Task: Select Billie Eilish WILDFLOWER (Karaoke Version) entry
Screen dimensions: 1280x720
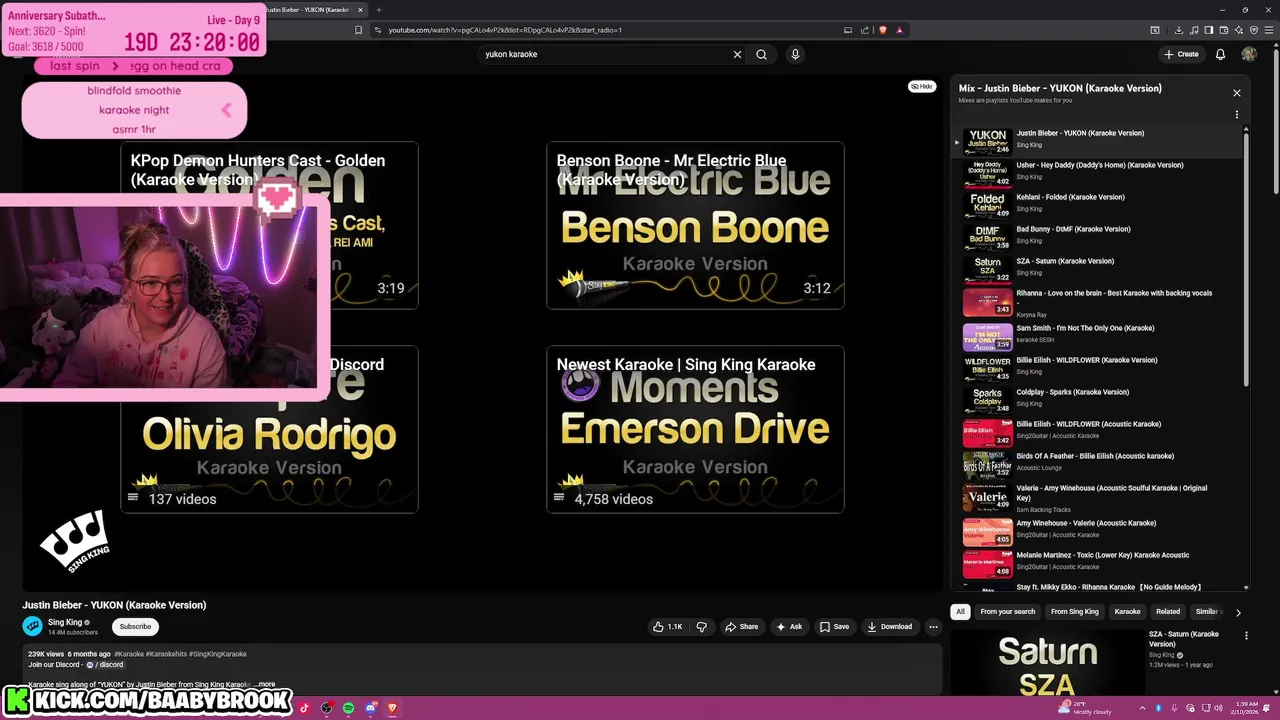Action: 1100,366
